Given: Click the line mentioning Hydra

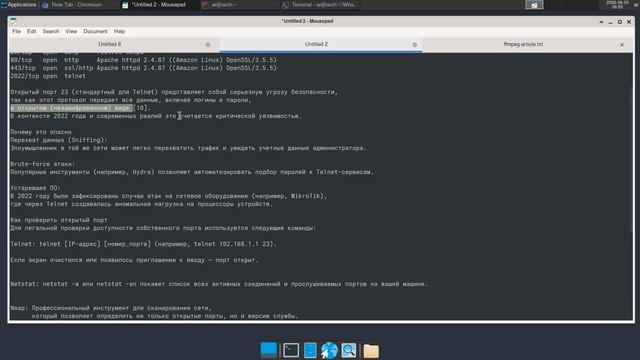Looking at the screenshot, I should coord(192,172).
